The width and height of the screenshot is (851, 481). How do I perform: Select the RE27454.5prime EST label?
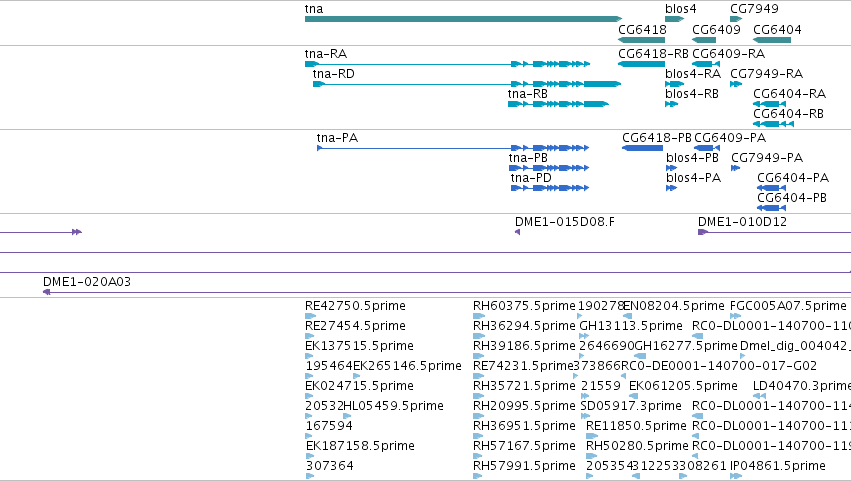[355, 326]
